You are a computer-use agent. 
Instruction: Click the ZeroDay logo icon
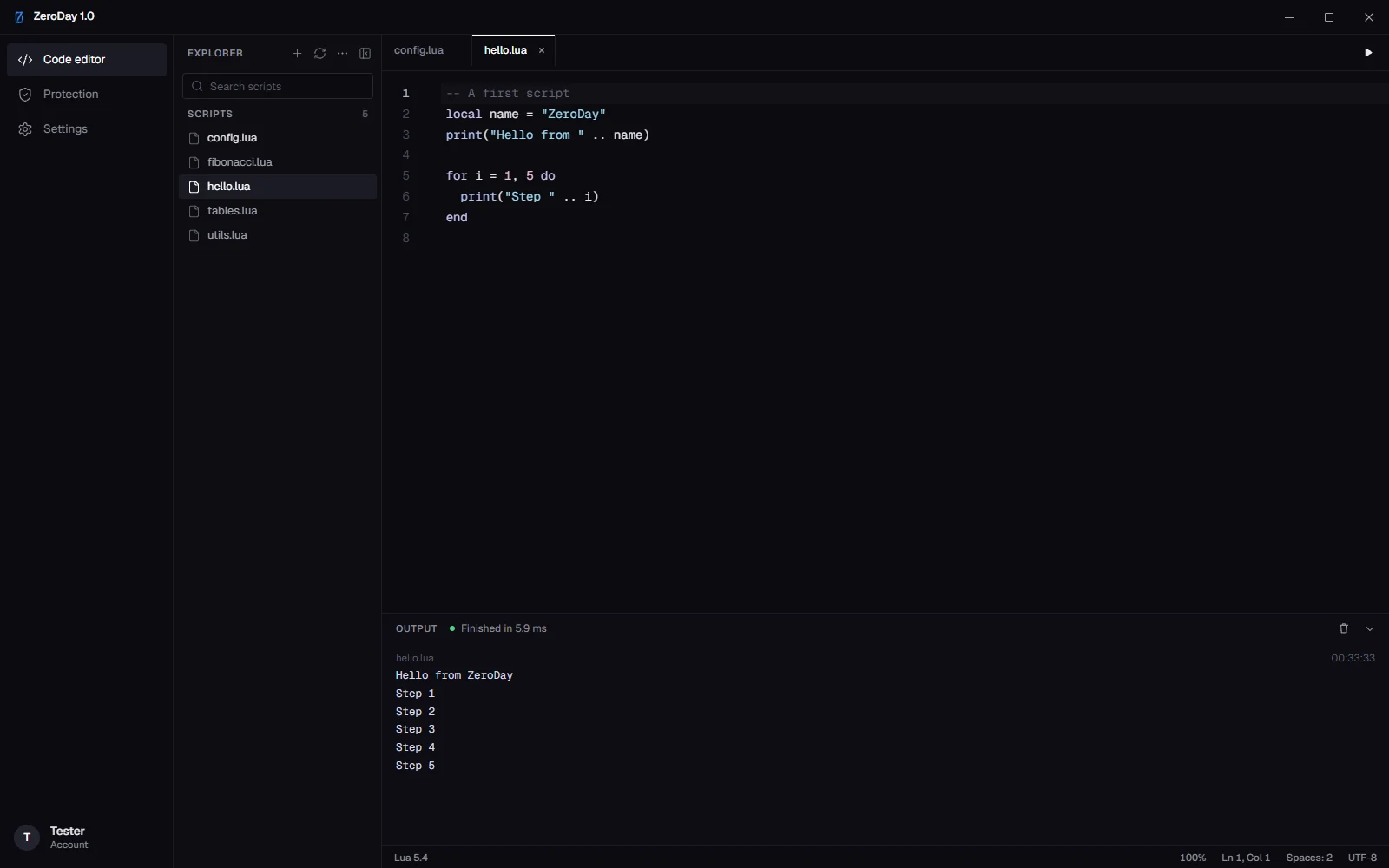(x=19, y=16)
